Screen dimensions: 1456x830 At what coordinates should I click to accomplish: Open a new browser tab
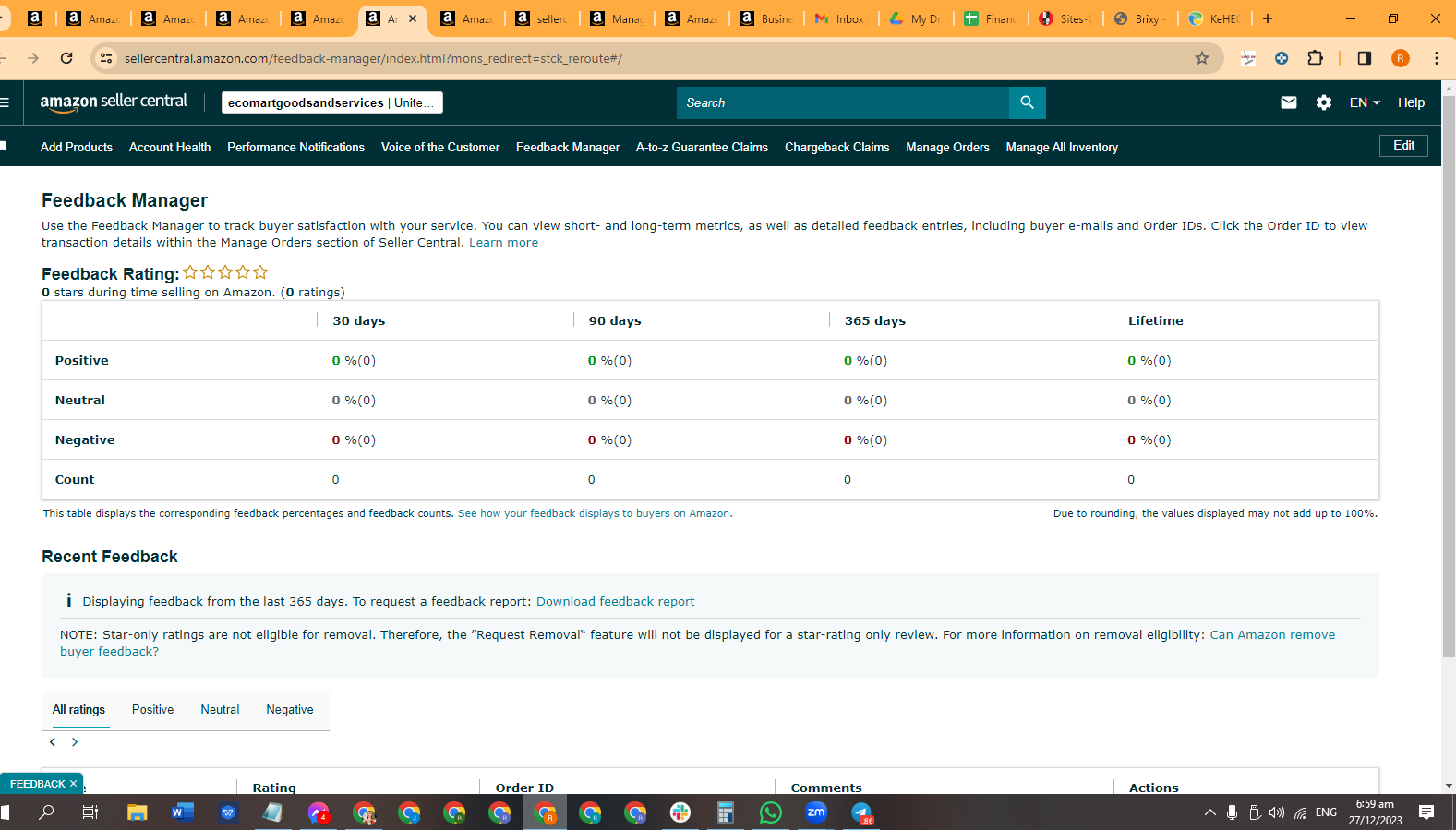tap(1268, 18)
